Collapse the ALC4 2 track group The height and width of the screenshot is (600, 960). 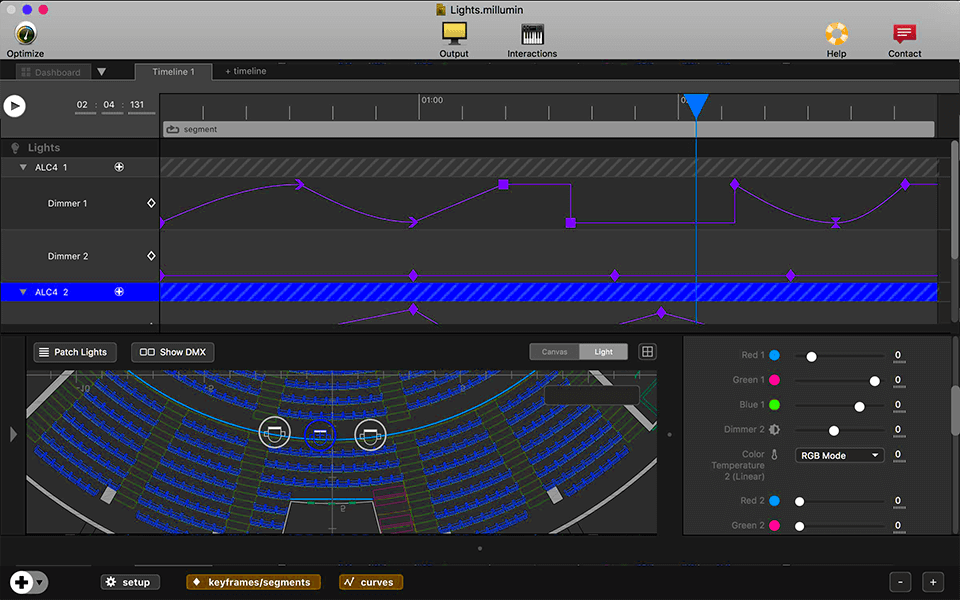click(x=23, y=292)
